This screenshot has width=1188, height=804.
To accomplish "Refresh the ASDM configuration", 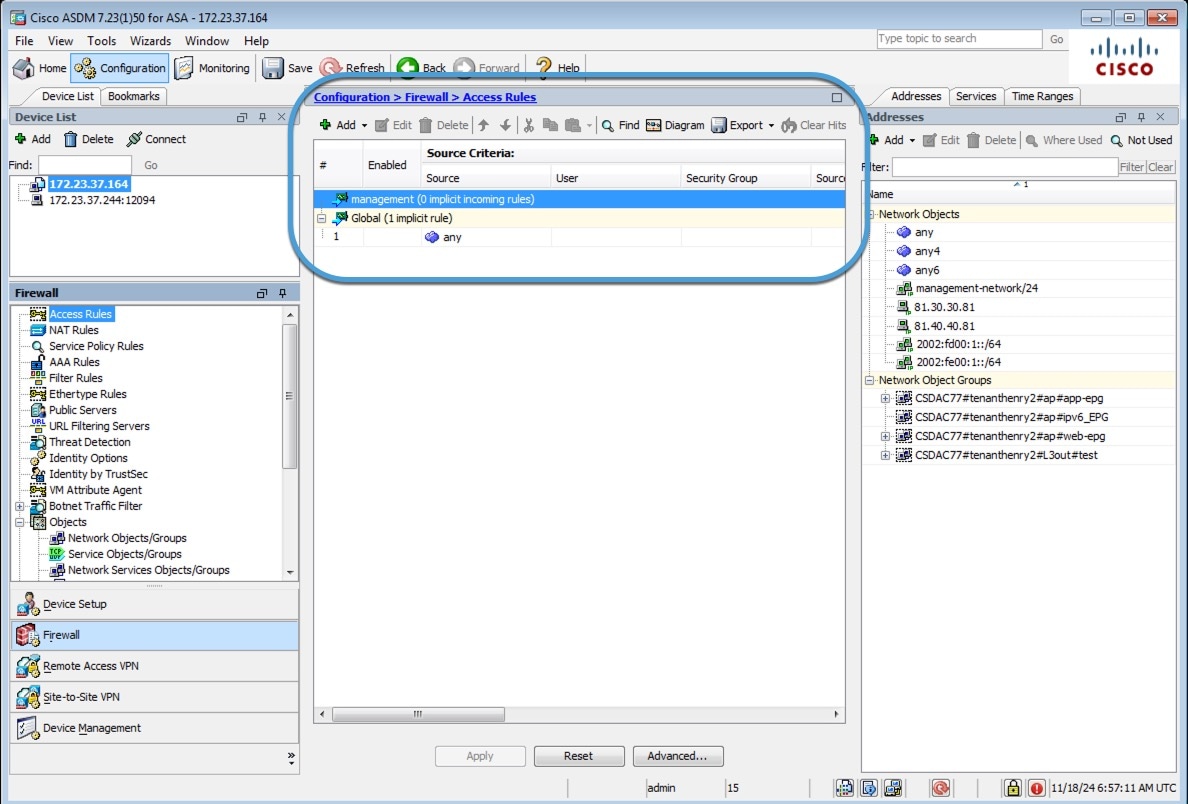I will pyautogui.click(x=352, y=68).
